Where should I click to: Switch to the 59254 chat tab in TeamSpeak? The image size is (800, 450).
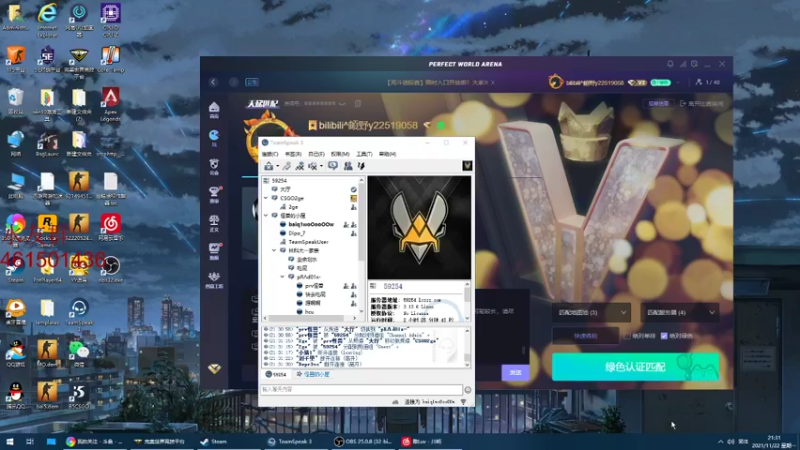[x=276, y=374]
